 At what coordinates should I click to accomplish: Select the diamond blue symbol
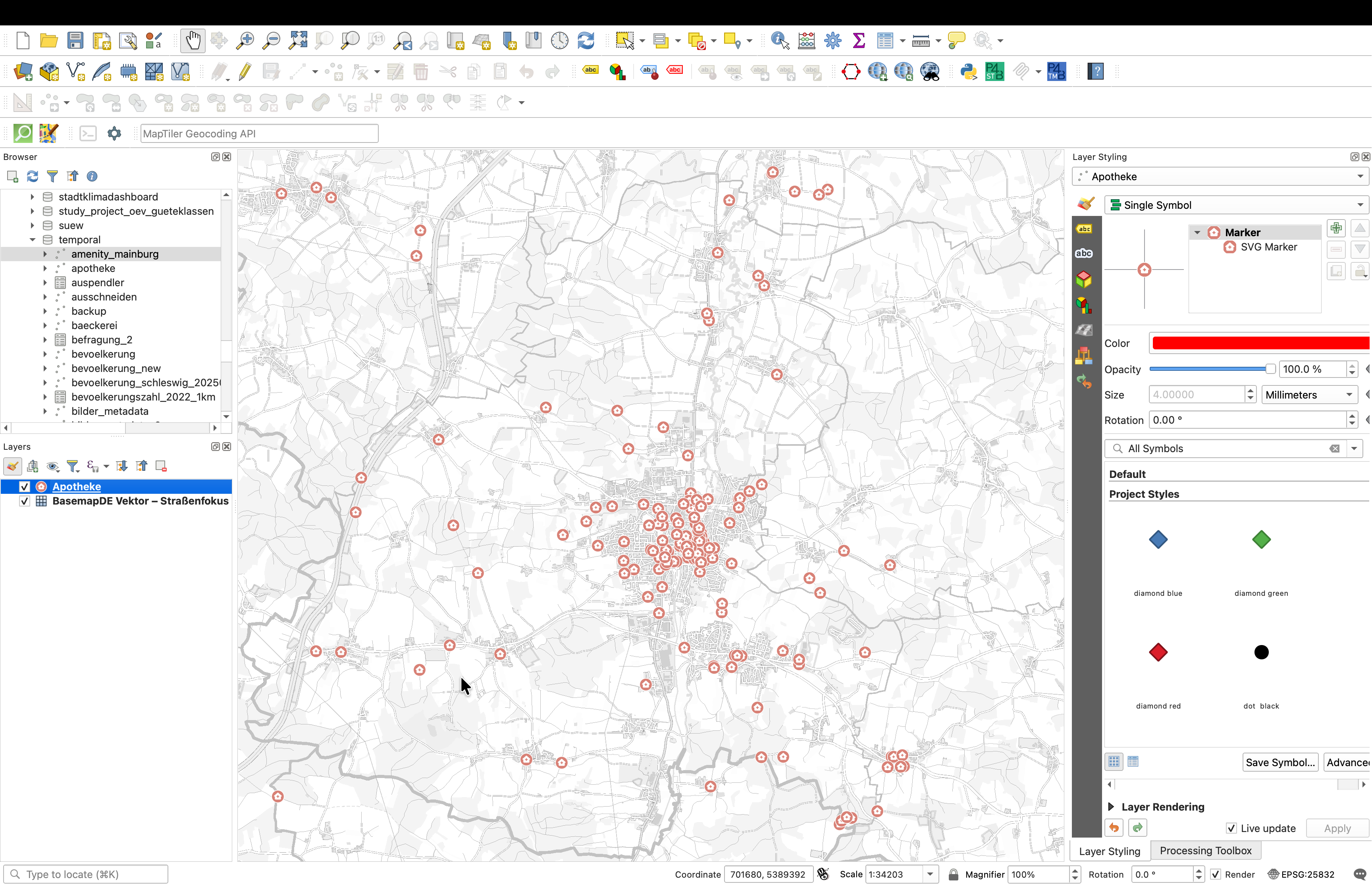(x=1158, y=539)
